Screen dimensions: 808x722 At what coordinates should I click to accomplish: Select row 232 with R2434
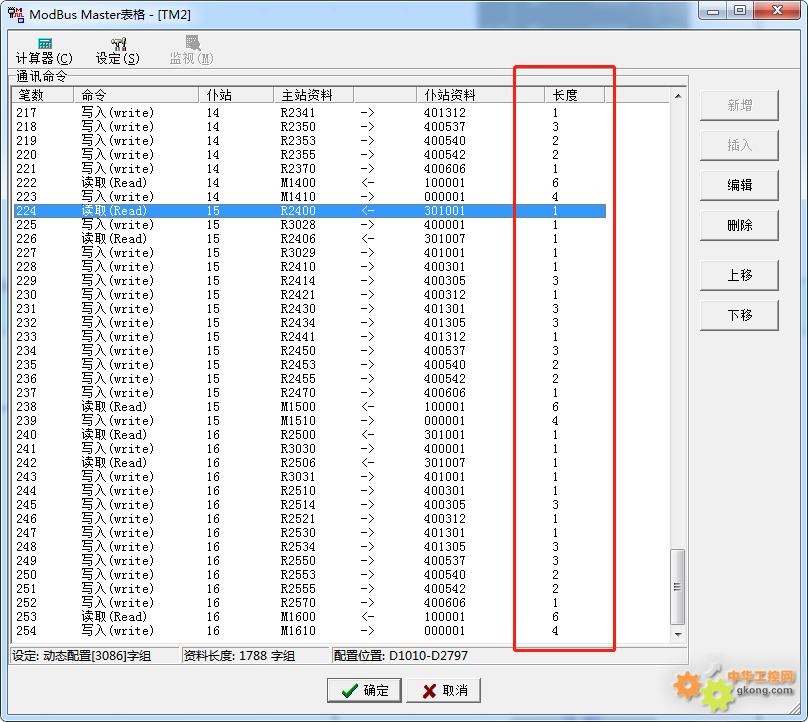click(x=309, y=323)
